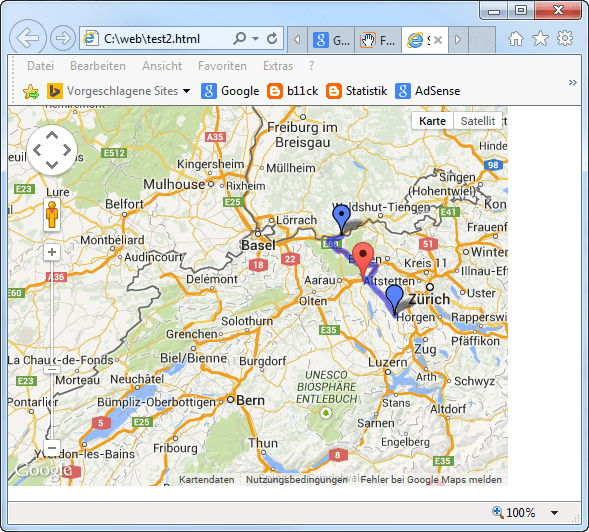This screenshot has width=589, height=532.
Task: Open the 100% zoom level dropdown arrow
Action: (x=554, y=512)
